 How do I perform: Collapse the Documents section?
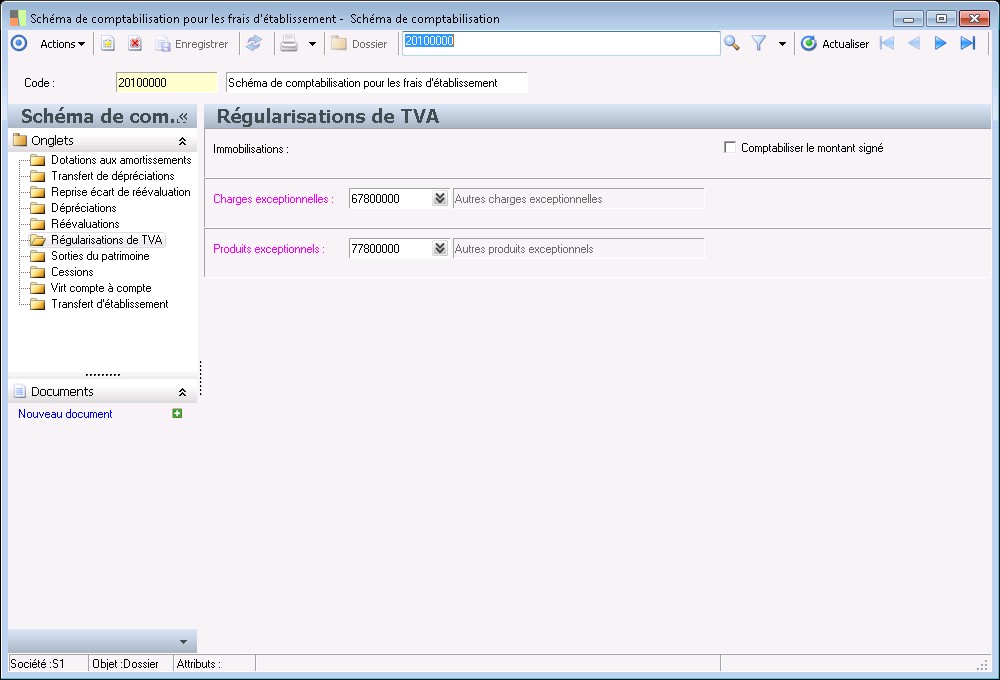[x=182, y=392]
